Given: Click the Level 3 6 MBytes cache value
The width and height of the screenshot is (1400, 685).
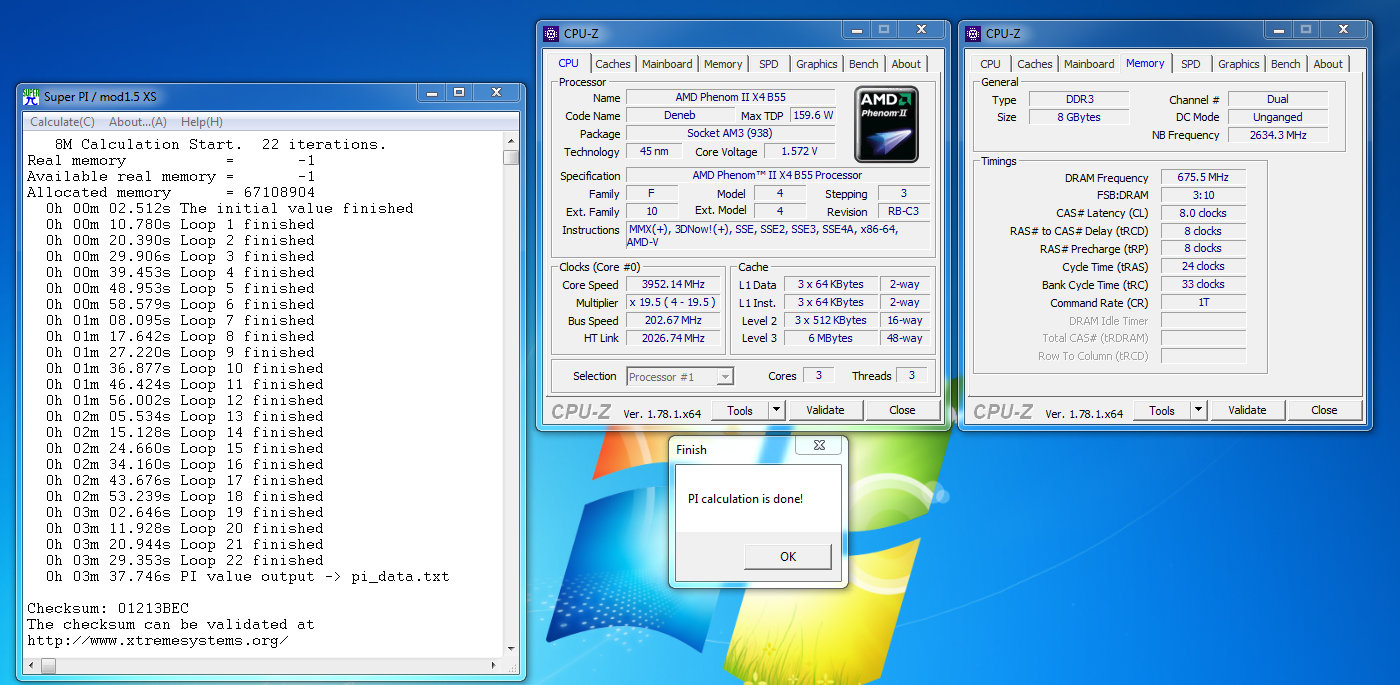Looking at the screenshot, I should point(832,338).
